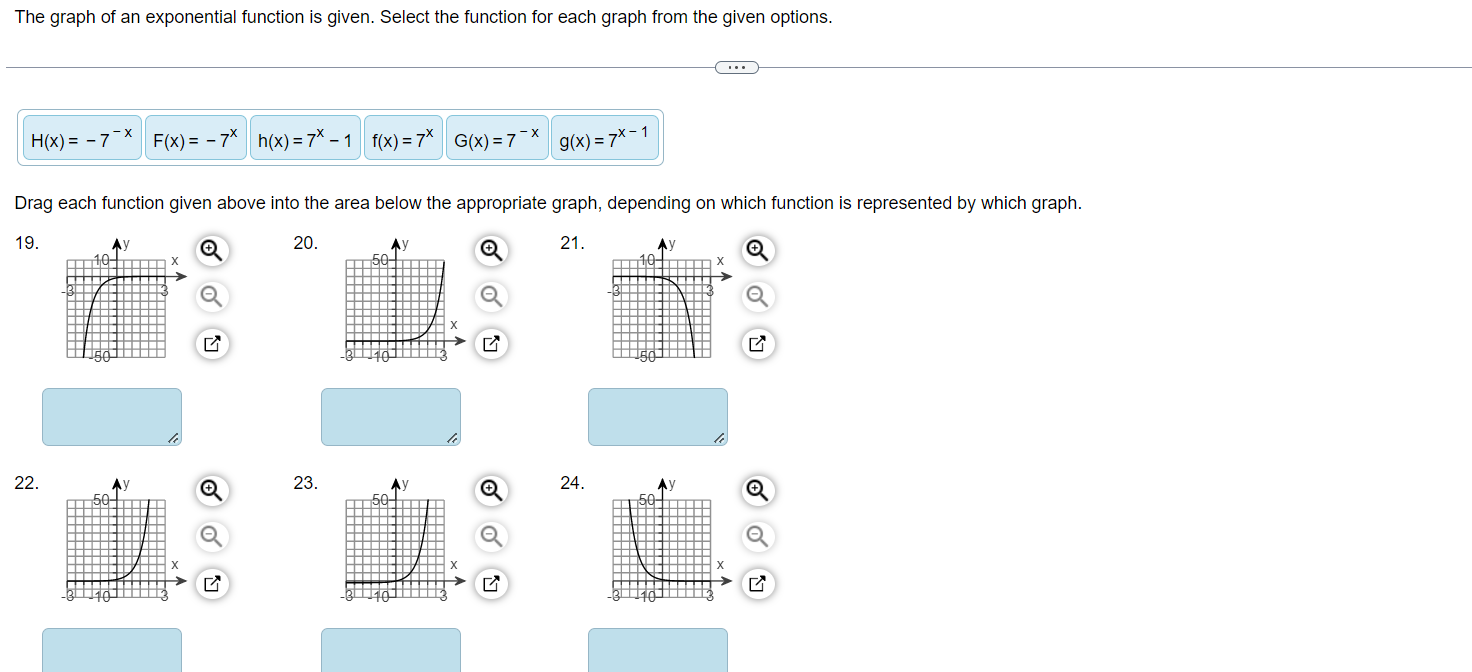Open graph 19 in an external larger view
This screenshot has height=672, width=1472.
click(211, 344)
